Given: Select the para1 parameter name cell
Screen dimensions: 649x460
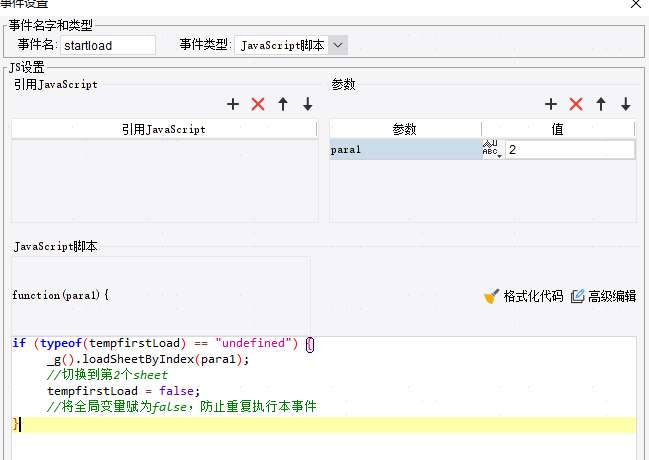Looking at the screenshot, I should pyautogui.click(x=406, y=149).
